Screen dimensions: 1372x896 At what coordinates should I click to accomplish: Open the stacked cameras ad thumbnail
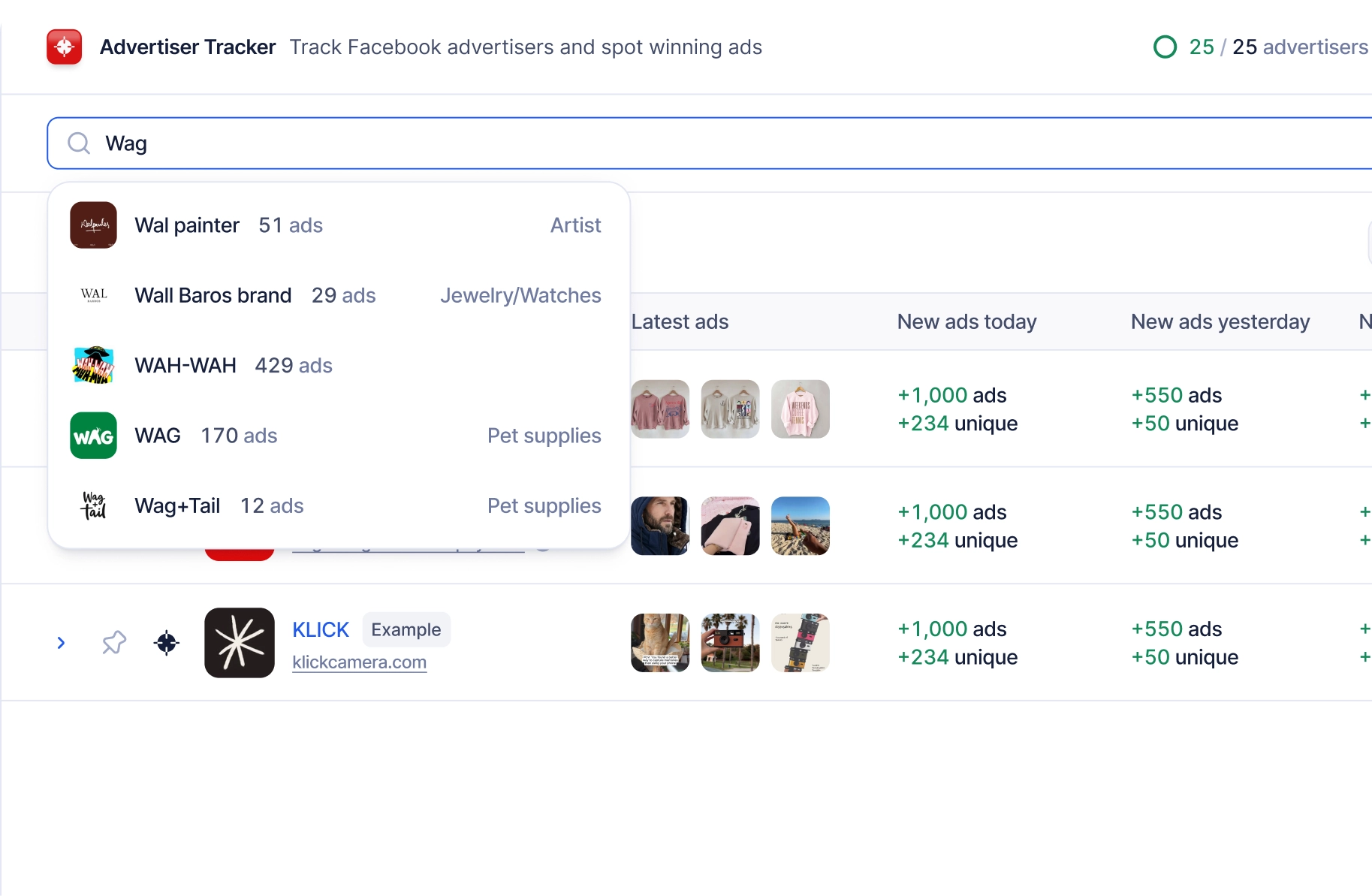(x=801, y=643)
